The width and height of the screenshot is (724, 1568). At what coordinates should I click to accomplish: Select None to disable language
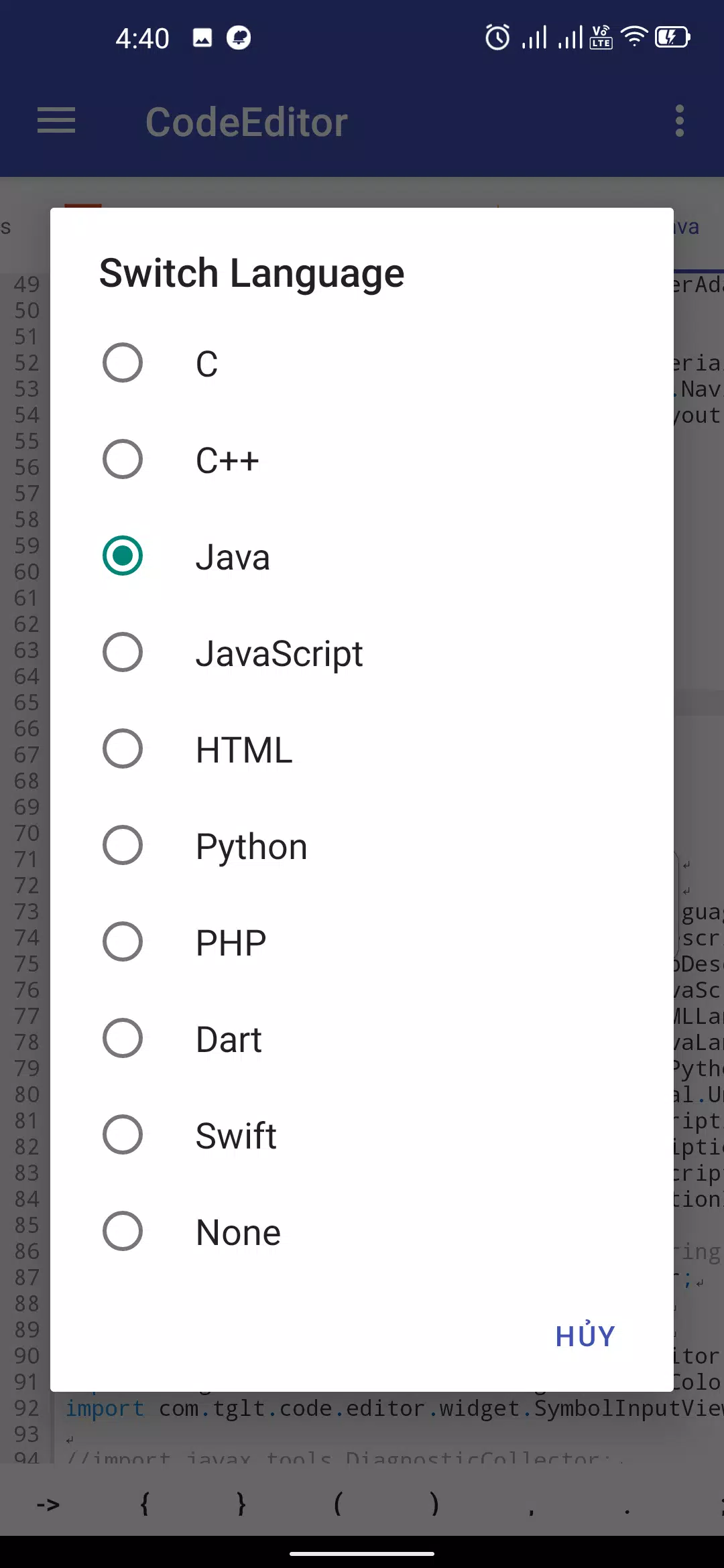click(362, 1232)
